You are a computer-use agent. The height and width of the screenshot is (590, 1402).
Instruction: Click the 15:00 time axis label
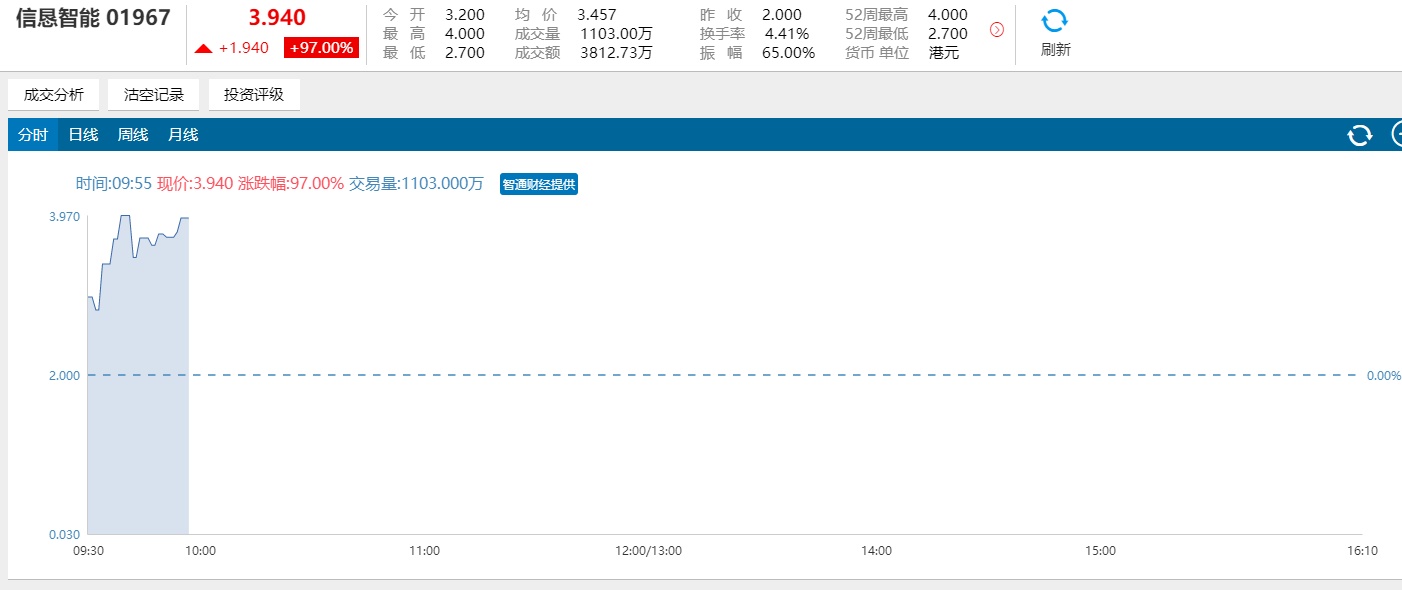coord(1100,550)
